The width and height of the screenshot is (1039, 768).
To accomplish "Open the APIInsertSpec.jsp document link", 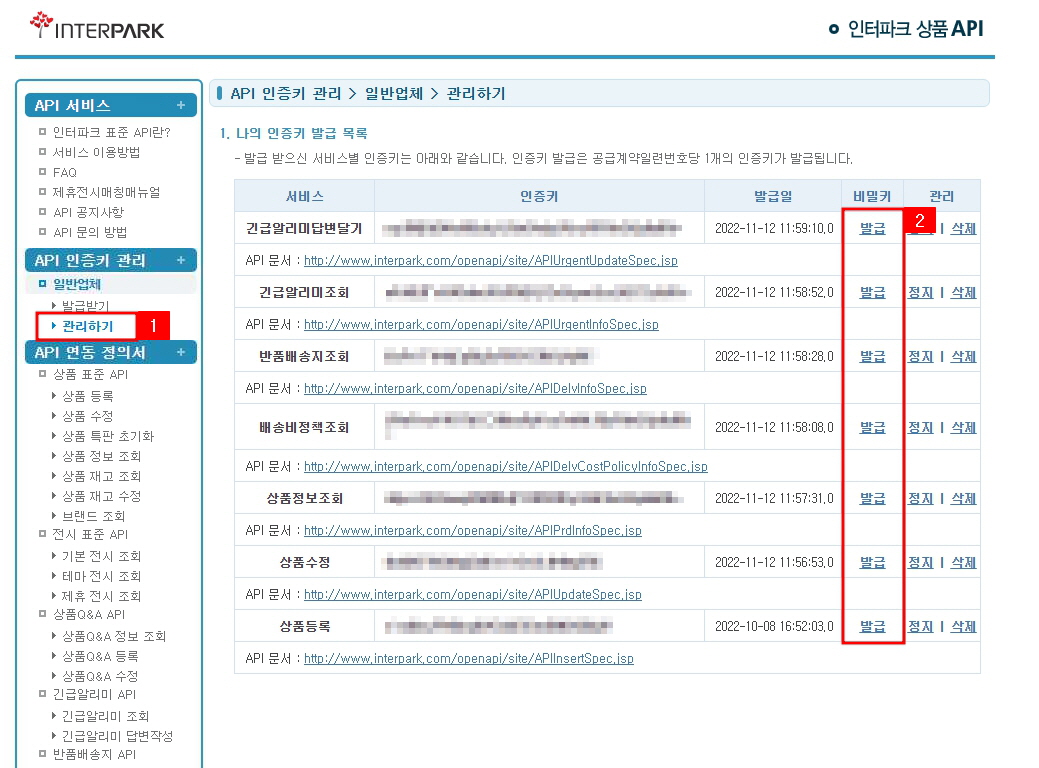I will coord(468,658).
